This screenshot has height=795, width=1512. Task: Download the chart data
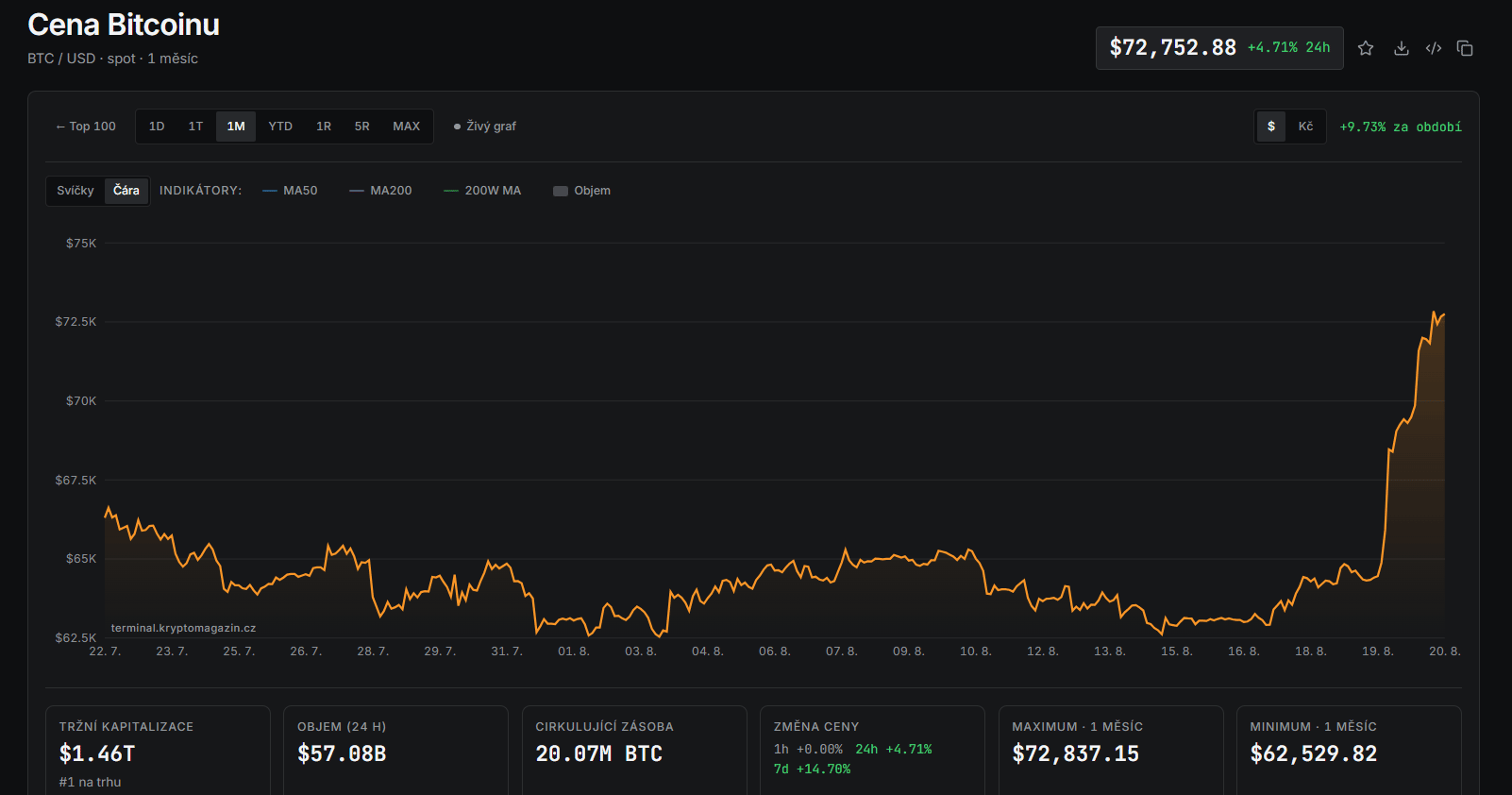tap(1402, 48)
